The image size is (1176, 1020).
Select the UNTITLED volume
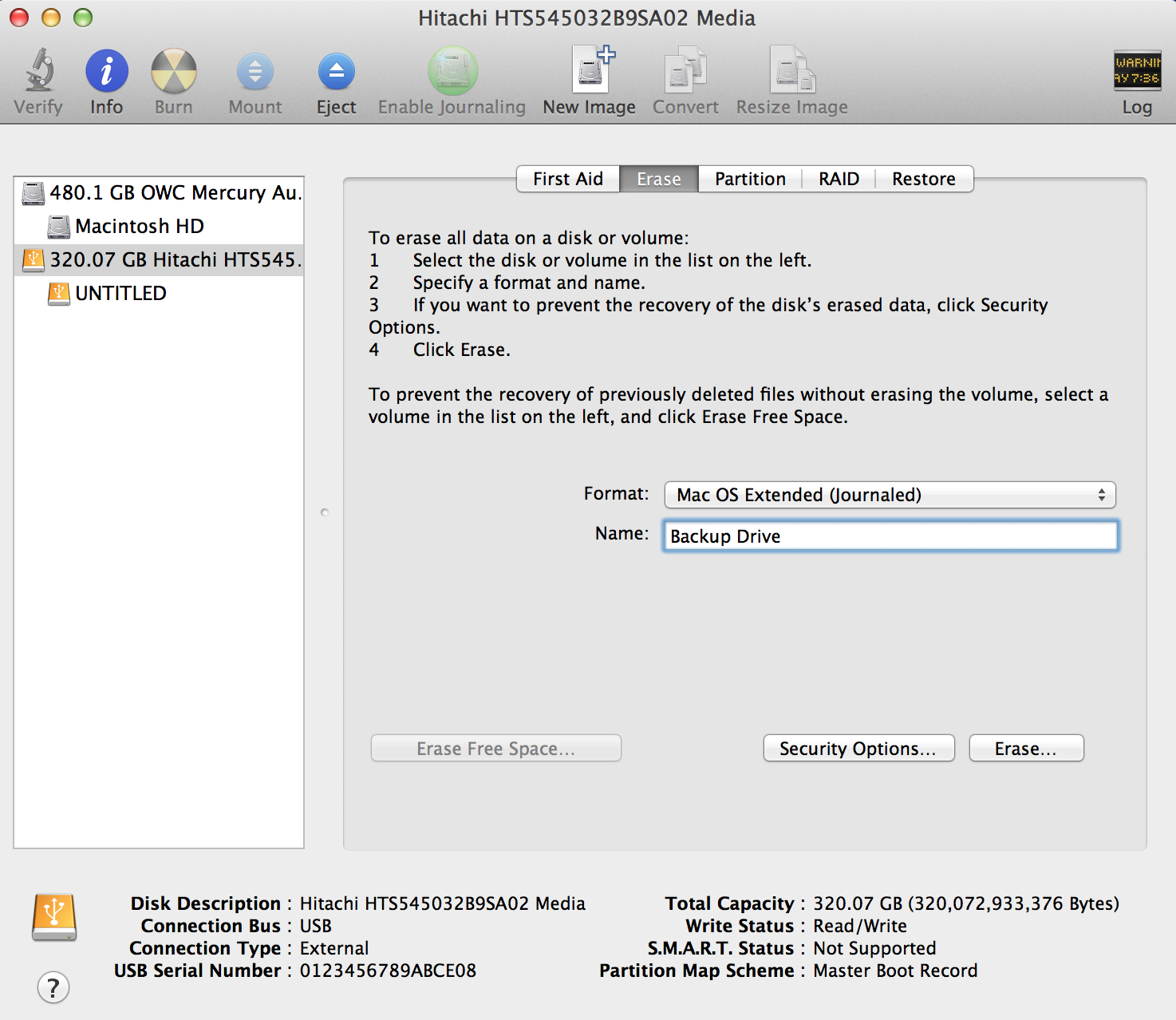point(159,294)
